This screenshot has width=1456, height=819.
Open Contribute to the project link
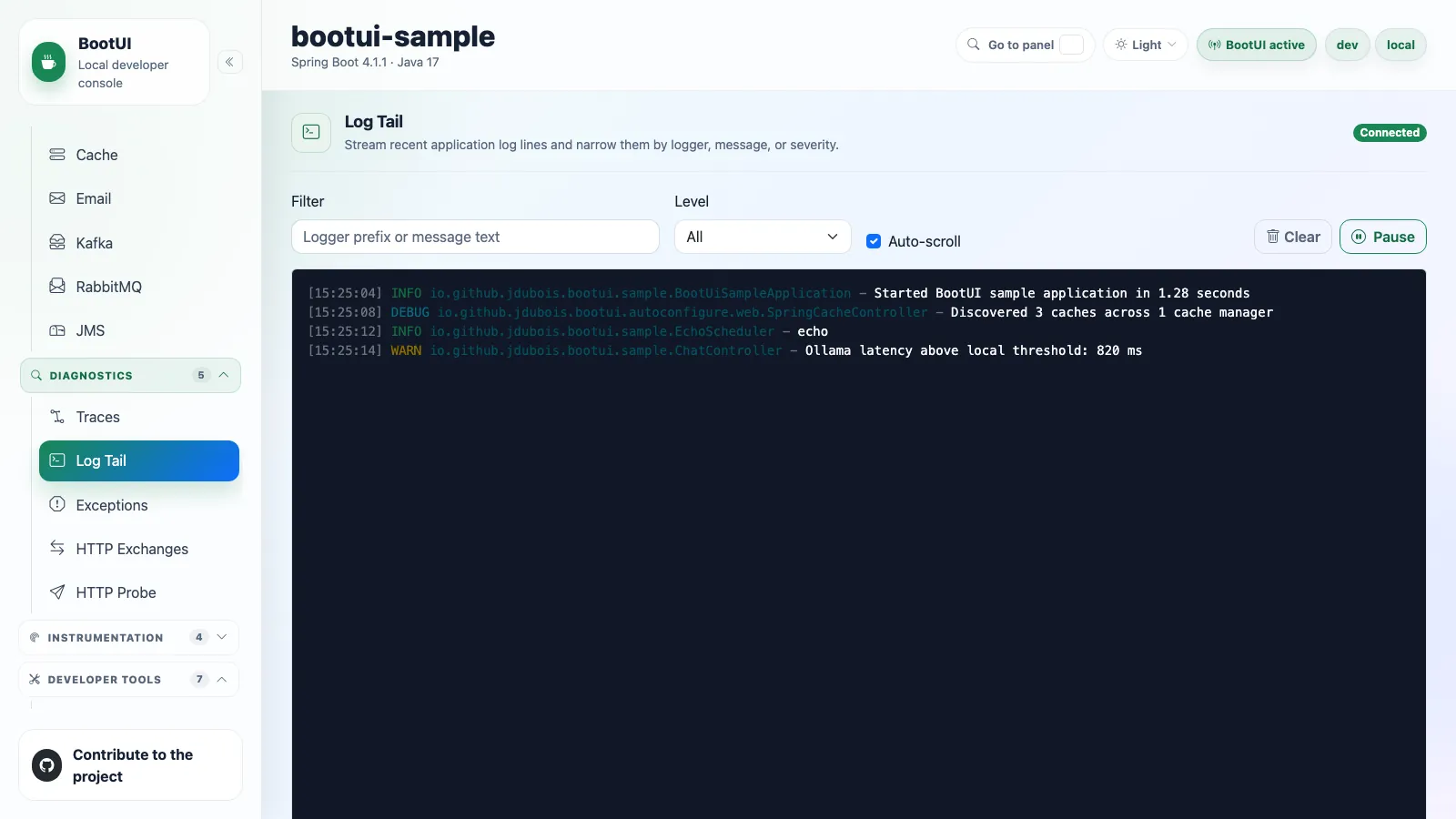pyautogui.click(x=130, y=765)
